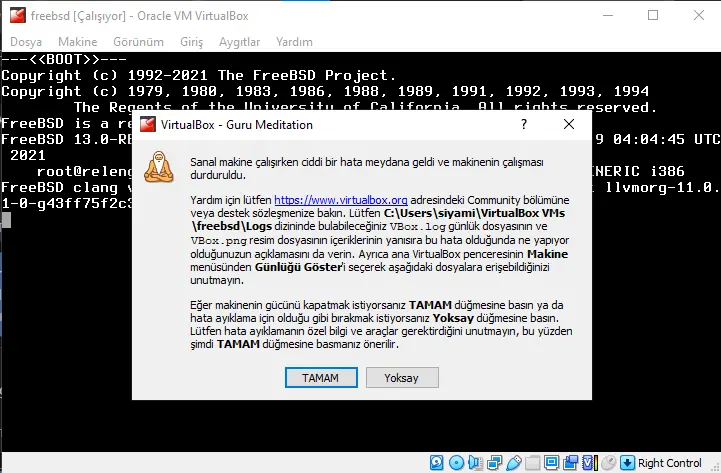Click the bold log path ending 'siyami\VirtualBox VMs'
The width and height of the screenshot is (721, 473).
[475, 213]
